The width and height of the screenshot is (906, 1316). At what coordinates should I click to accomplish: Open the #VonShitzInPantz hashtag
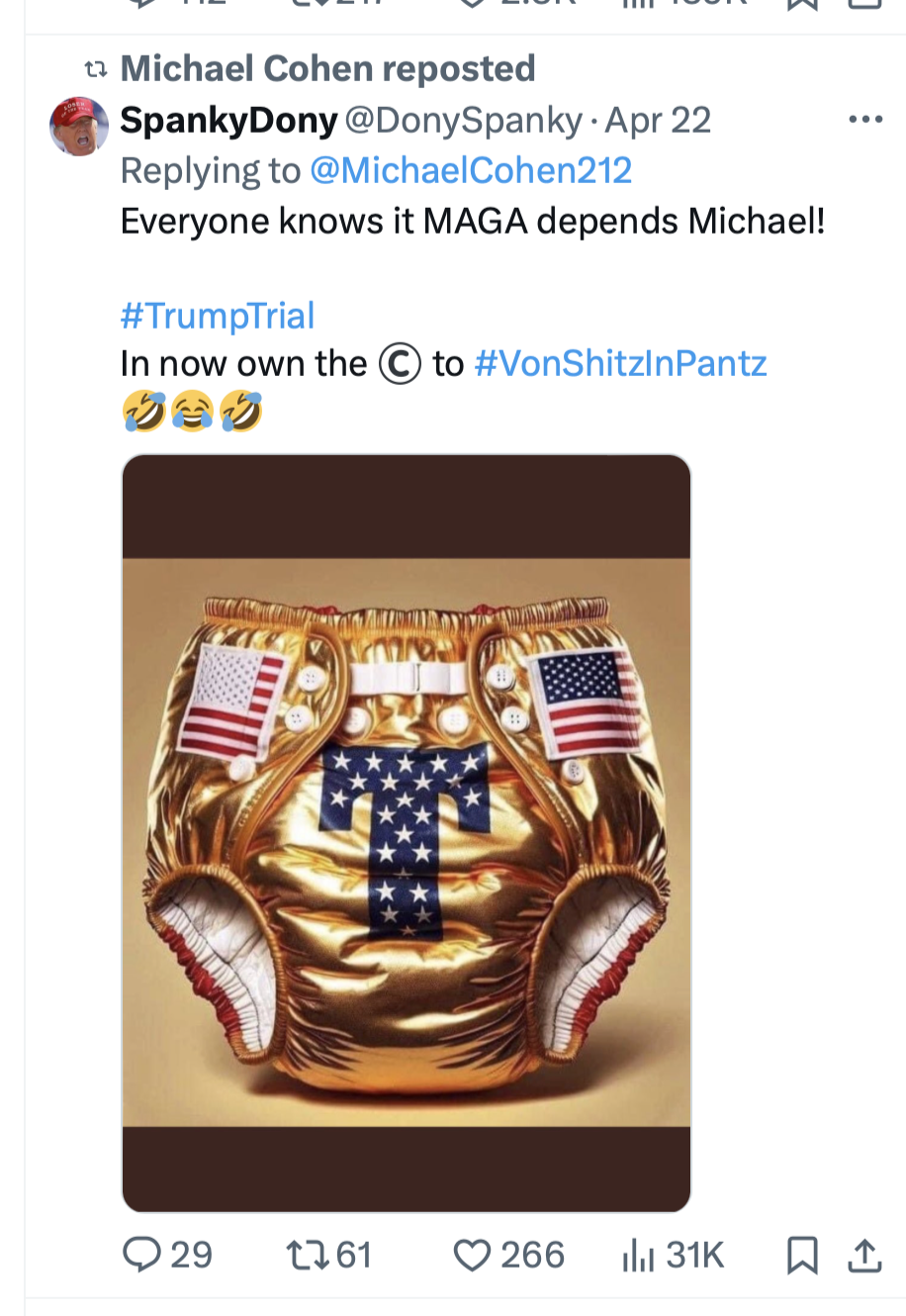[620, 363]
